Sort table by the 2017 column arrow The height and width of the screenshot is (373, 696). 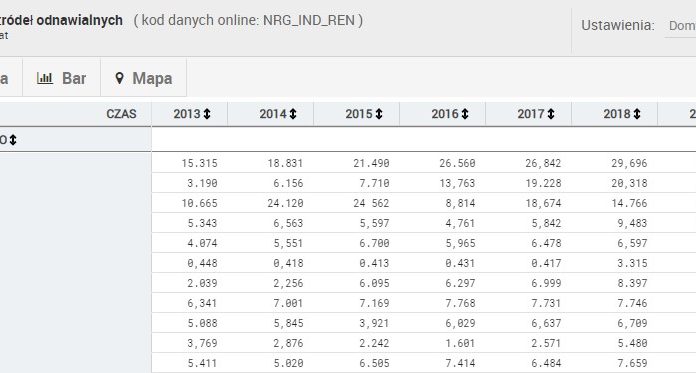pos(551,114)
